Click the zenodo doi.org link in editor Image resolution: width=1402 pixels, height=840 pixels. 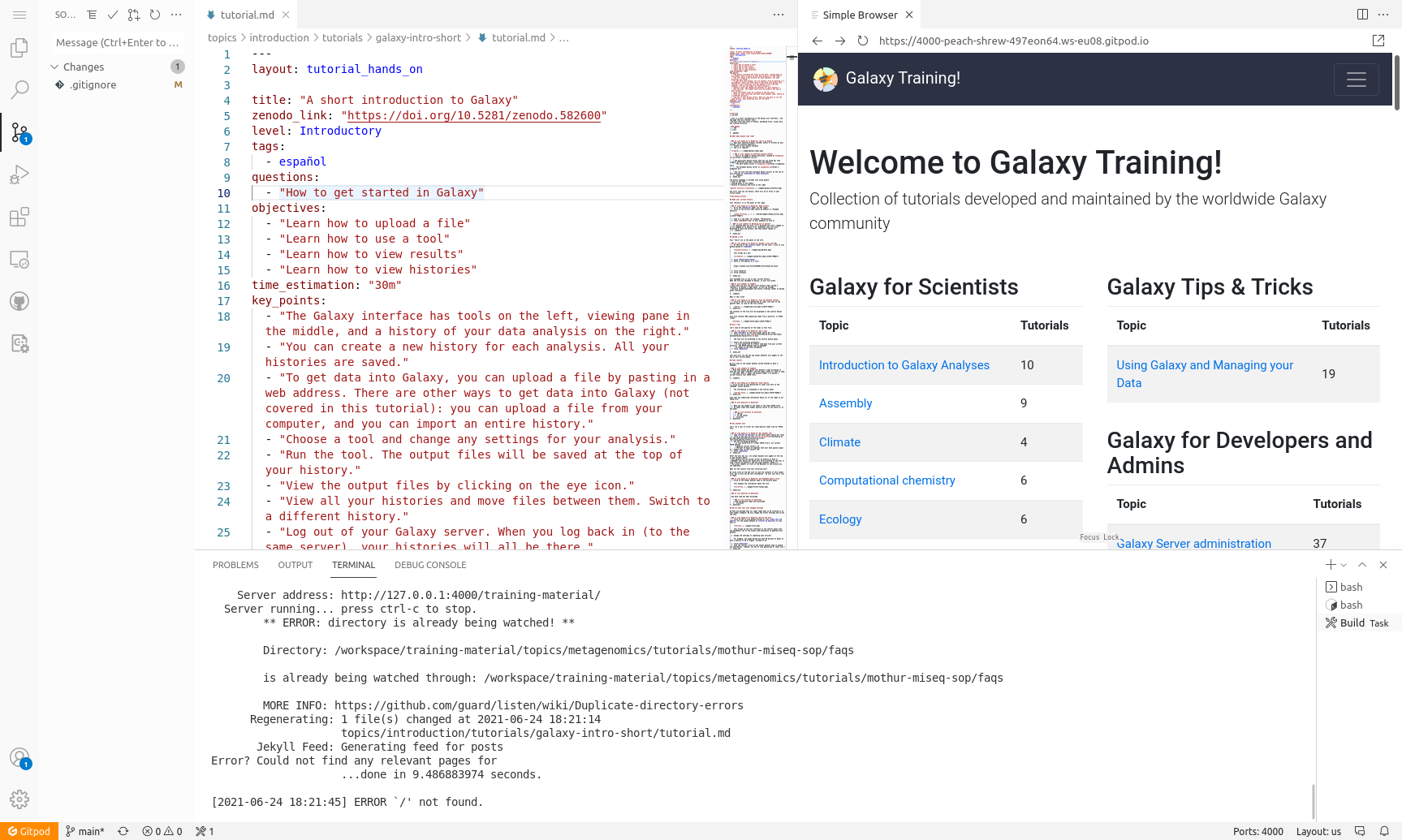coord(474,115)
